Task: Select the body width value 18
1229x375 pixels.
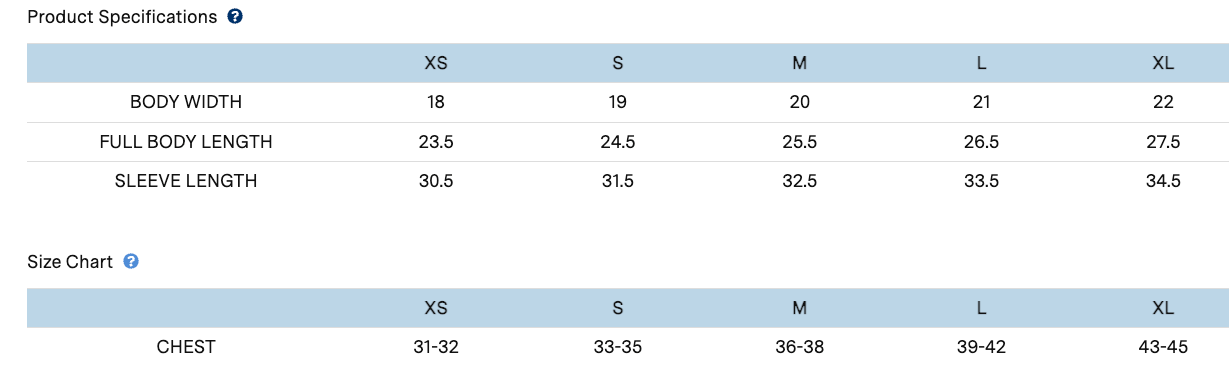Action: click(x=436, y=102)
